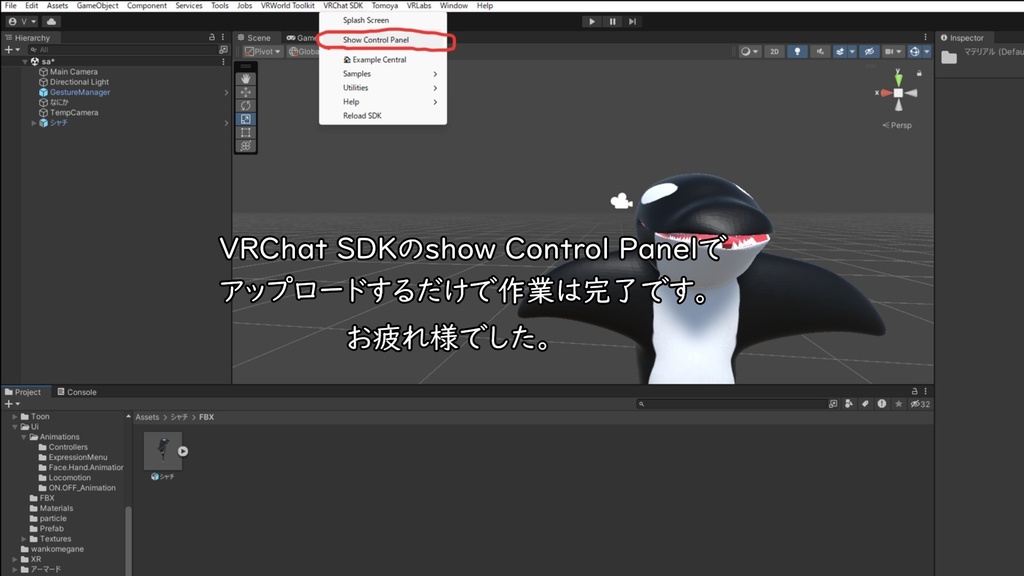Viewport: 1024px width, 576px height.
Task: Open the シャチ FBX thumbnail in Project panel
Action: pyautogui.click(x=161, y=449)
